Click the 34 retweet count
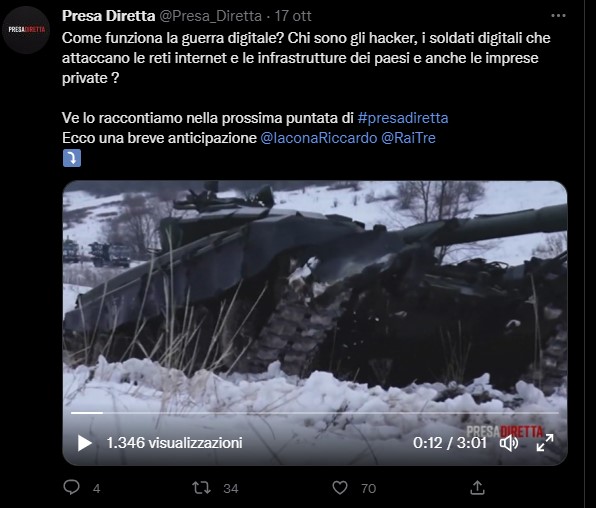 click(x=231, y=489)
